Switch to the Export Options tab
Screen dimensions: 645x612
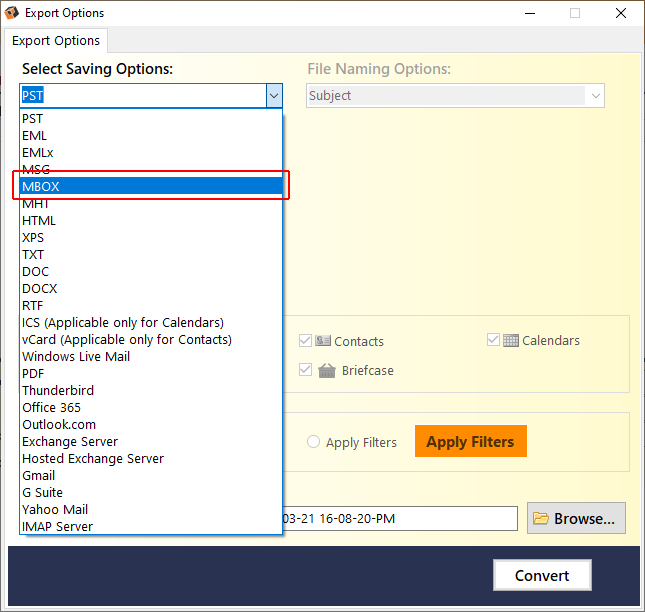tap(56, 41)
